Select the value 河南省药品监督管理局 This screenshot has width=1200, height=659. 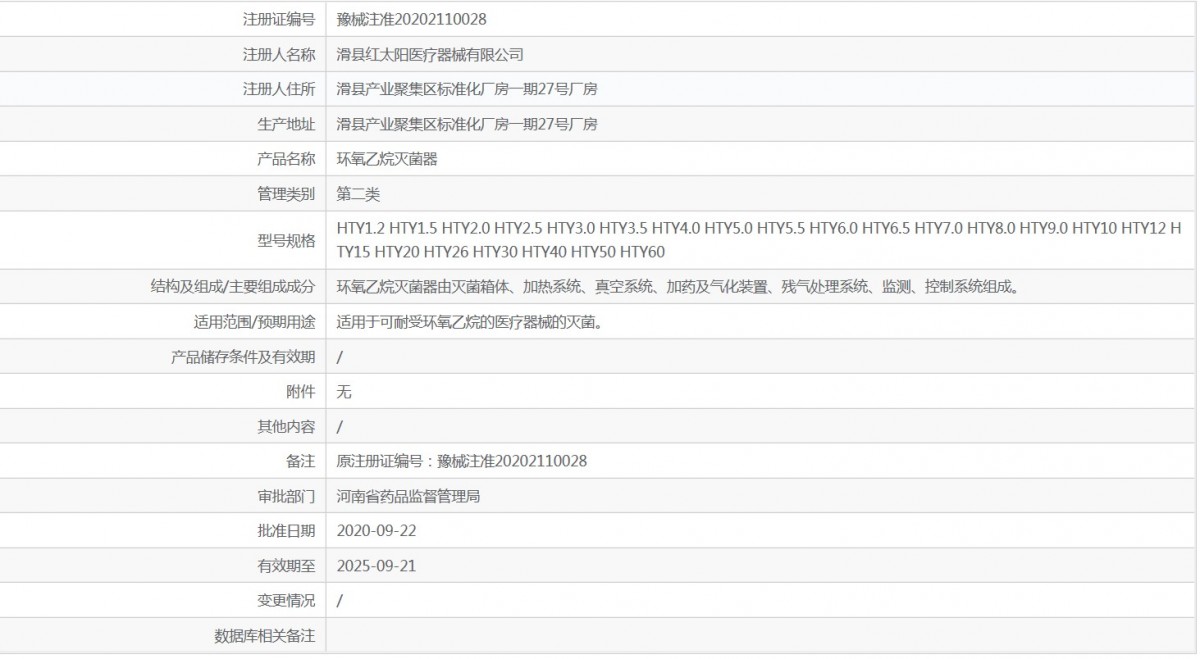pyautogui.click(x=408, y=496)
